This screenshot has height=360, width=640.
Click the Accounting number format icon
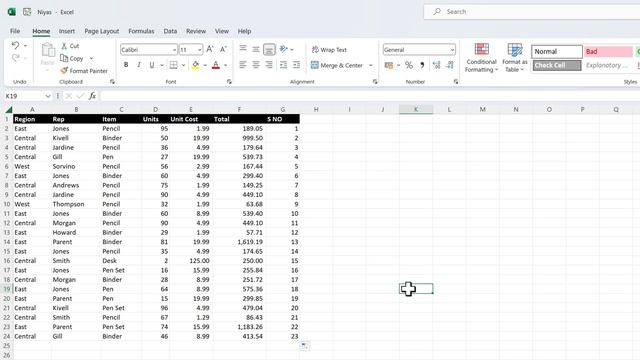[x=389, y=65]
